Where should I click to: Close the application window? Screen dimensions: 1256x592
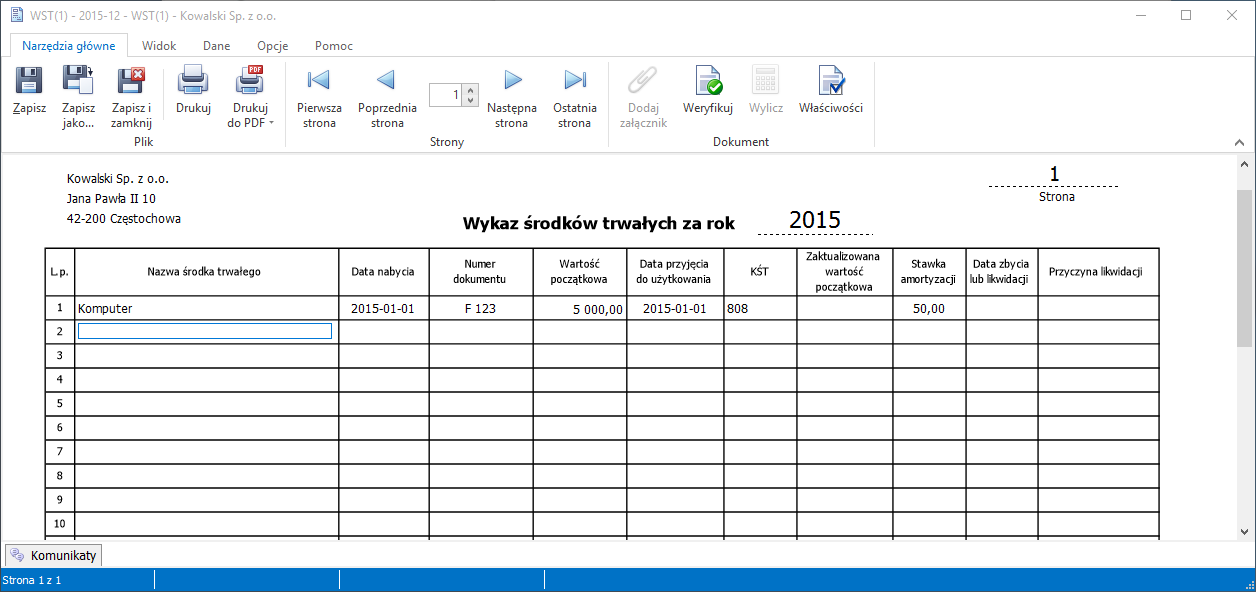point(1232,15)
